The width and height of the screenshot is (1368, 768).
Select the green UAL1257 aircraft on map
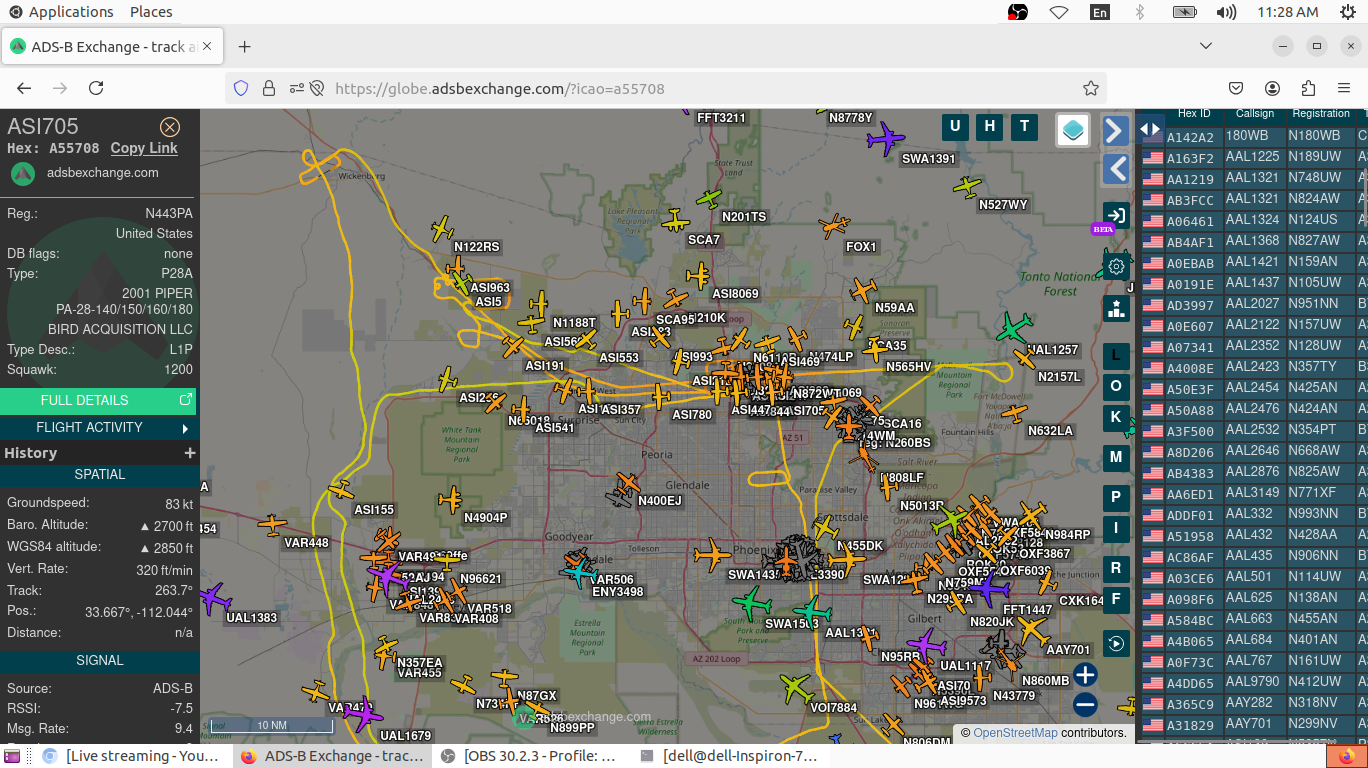click(x=1014, y=327)
